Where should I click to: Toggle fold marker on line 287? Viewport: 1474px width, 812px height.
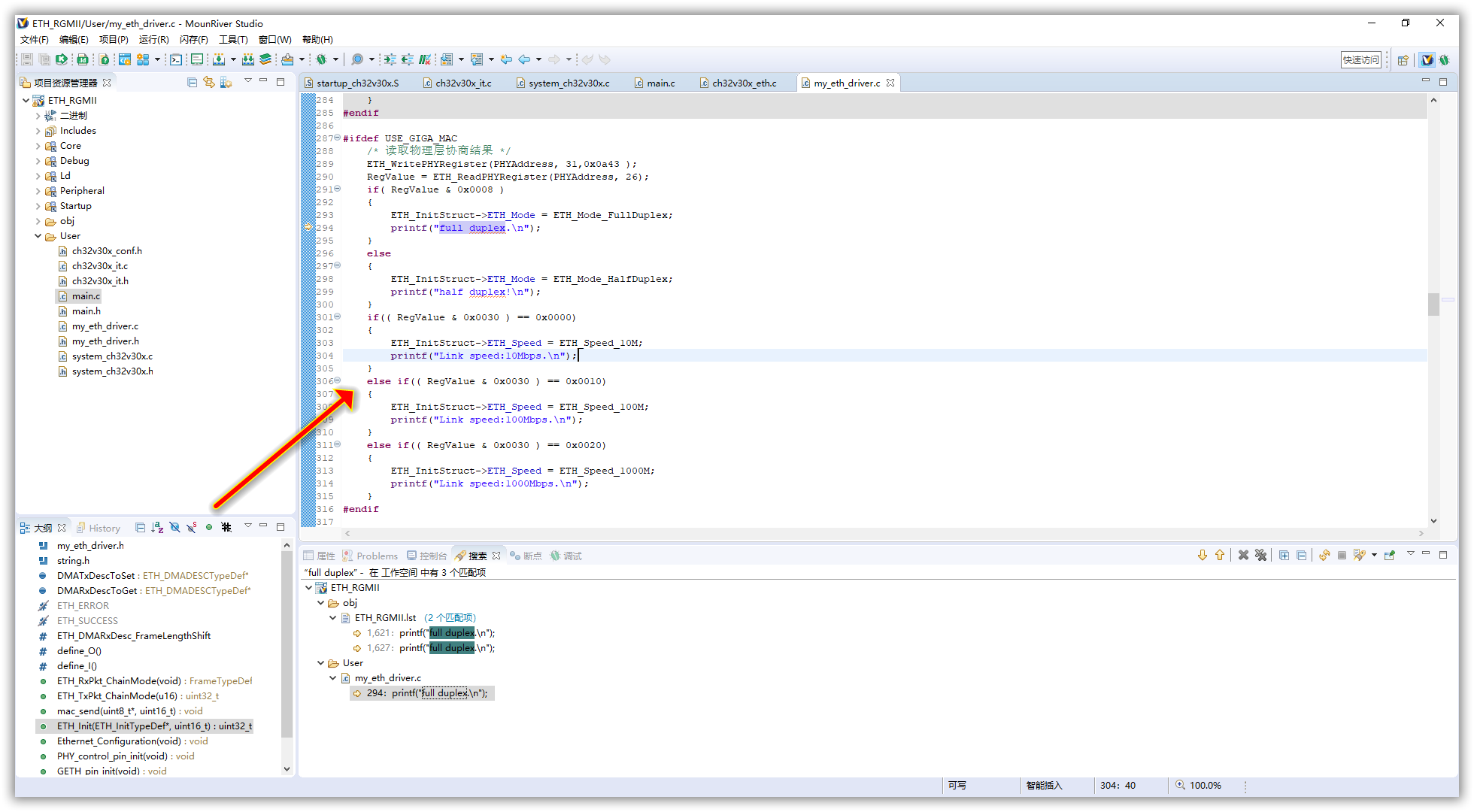(x=337, y=138)
